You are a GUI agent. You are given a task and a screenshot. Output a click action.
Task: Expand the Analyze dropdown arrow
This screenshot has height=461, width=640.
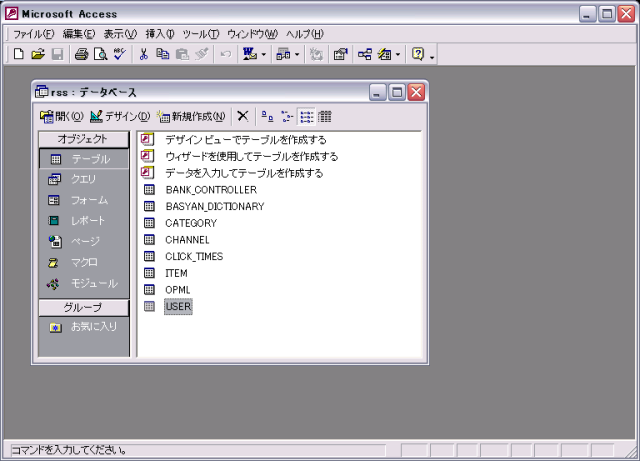(x=297, y=54)
